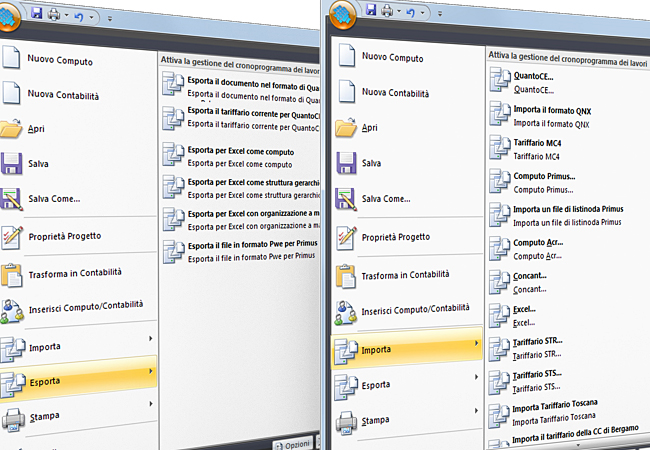This screenshot has height=450, width=650.
Task: Click Proprietà Progetto checklist icon, right window
Action: [346, 238]
